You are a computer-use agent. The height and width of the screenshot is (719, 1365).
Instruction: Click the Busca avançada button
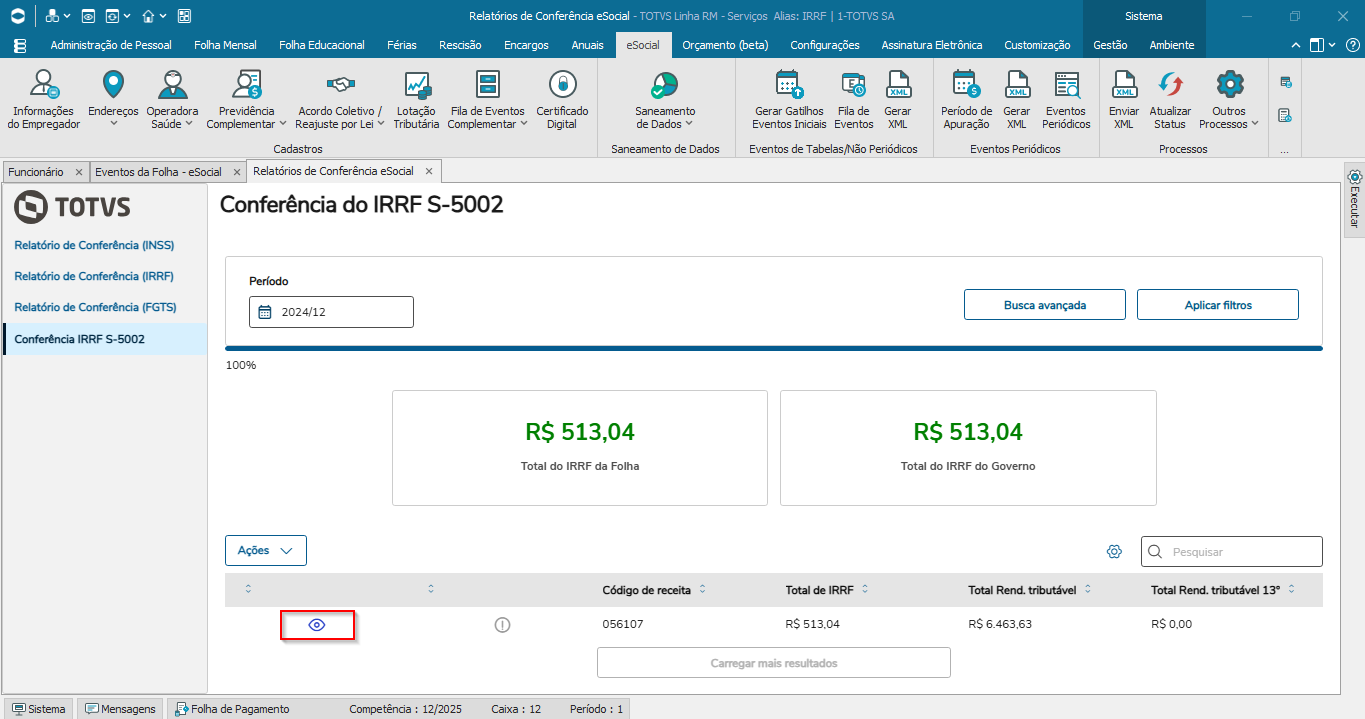[1045, 305]
